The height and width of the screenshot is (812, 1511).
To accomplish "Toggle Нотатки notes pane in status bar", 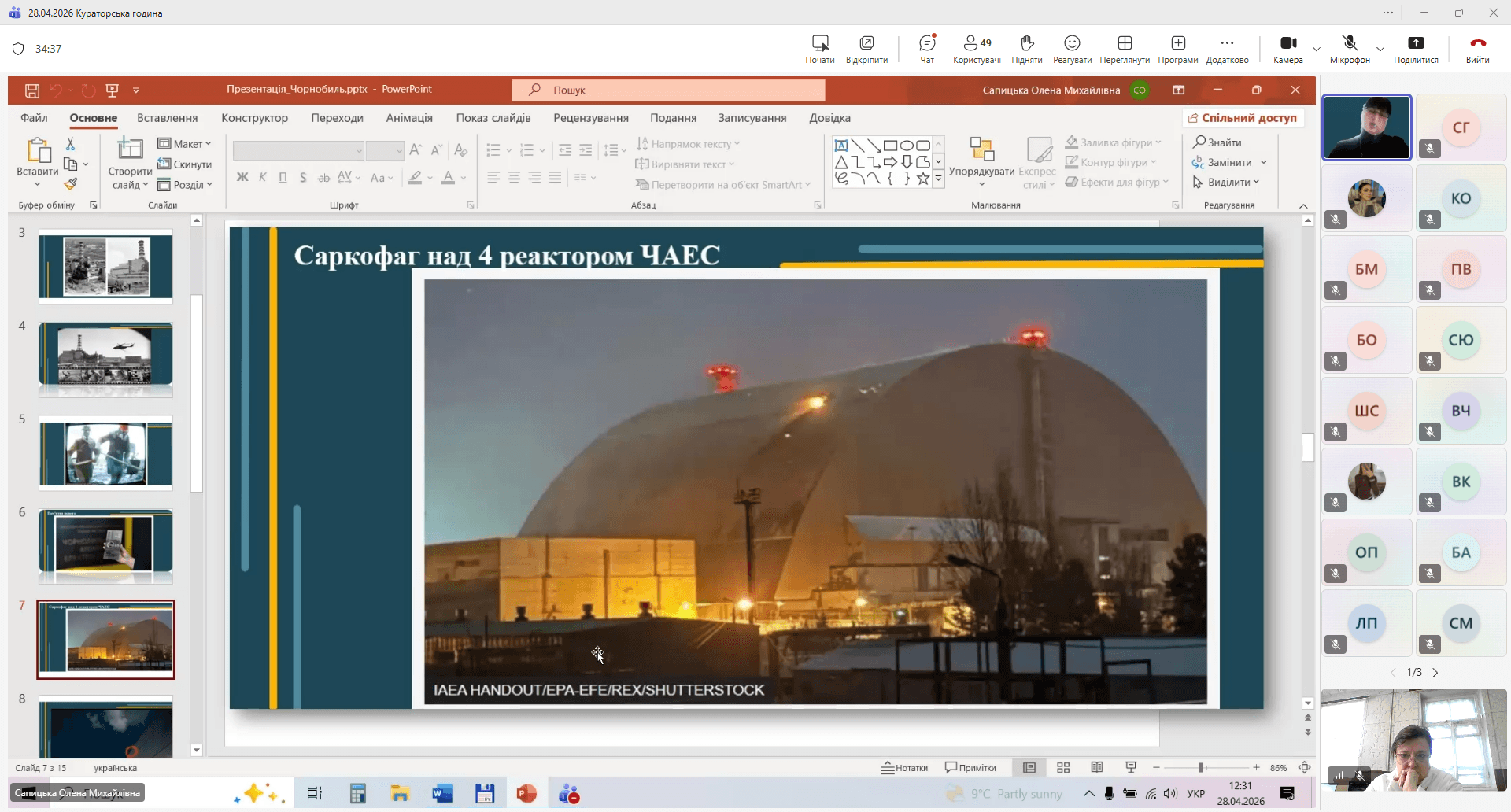I will pos(904,768).
